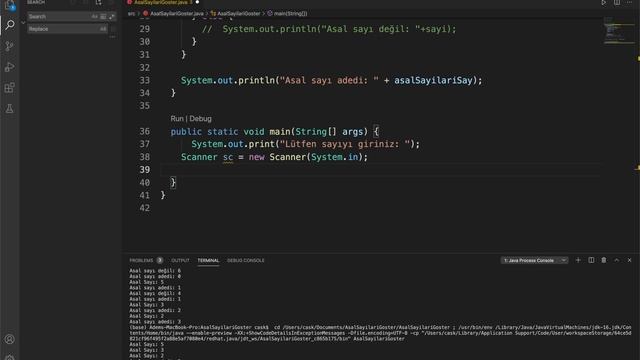Screen dimensions: 640x360
Task: Toggle Use Regular Expression in search
Action: tap(111, 16)
